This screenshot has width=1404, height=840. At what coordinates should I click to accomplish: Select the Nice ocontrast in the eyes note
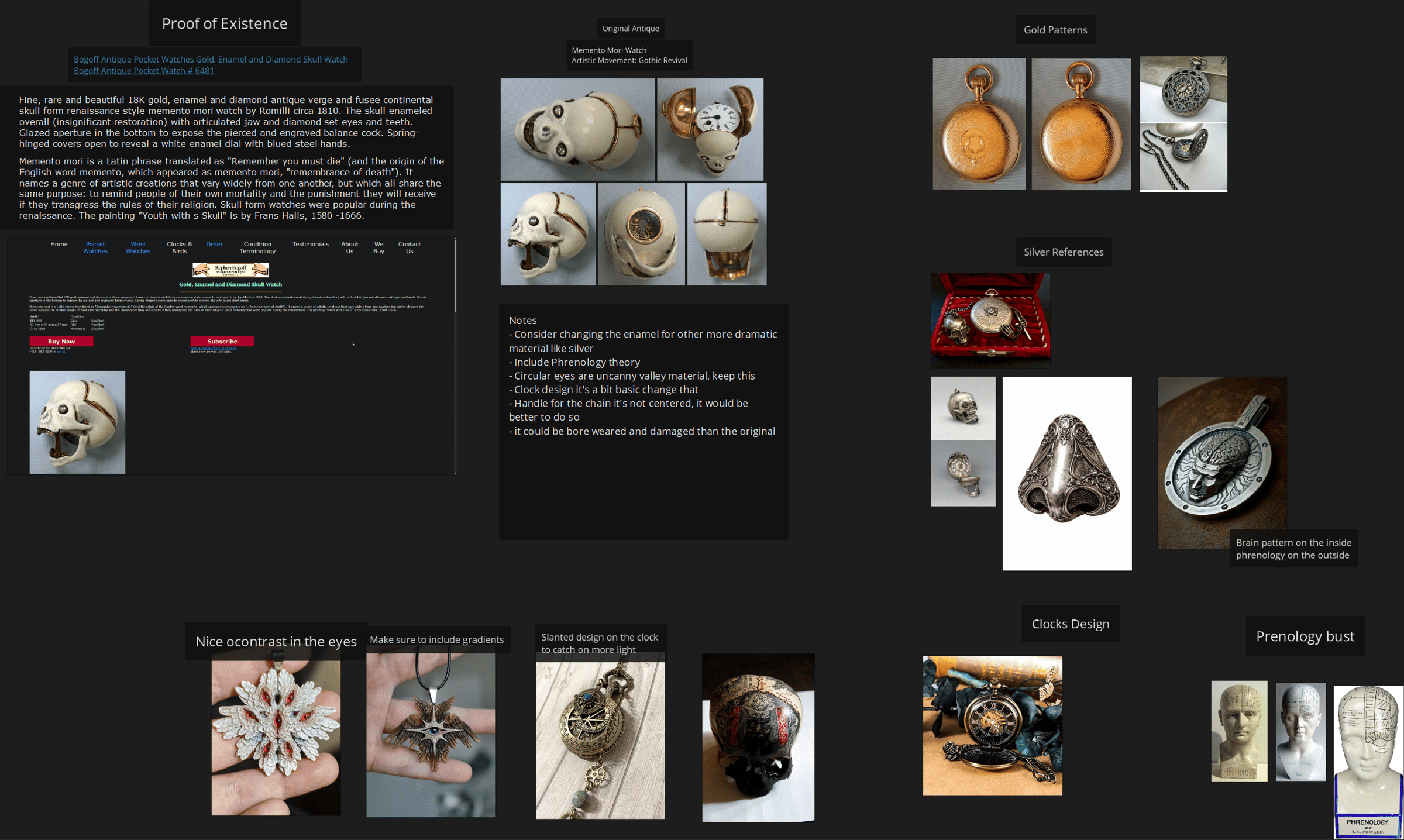pyautogui.click(x=276, y=641)
